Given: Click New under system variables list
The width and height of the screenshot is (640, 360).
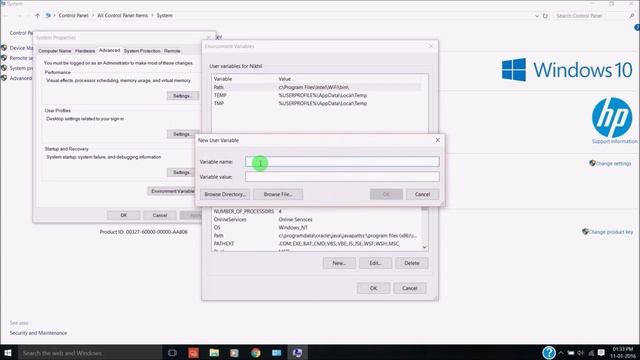Looking at the screenshot, I should pyautogui.click(x=339, y=263).
